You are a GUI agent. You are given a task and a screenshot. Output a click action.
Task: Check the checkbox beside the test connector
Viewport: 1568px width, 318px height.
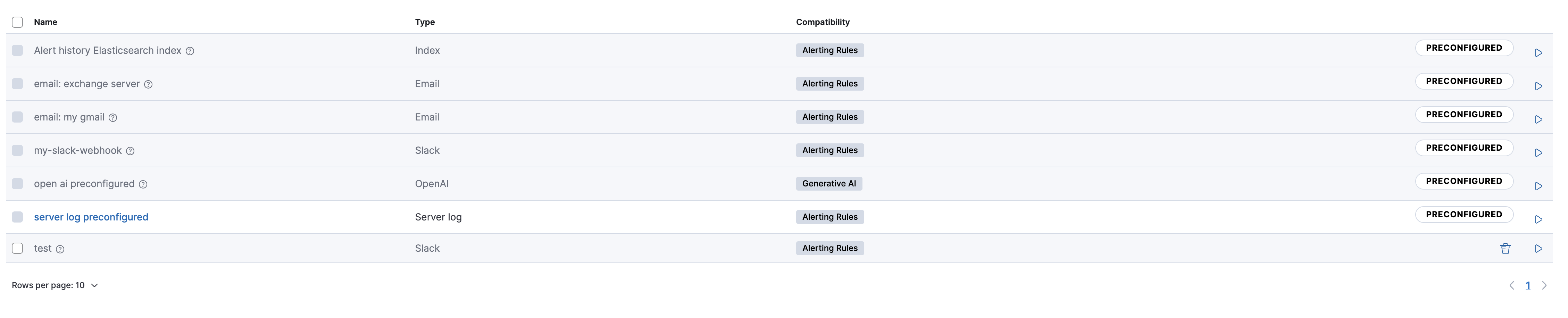click(x=17, y=248)
